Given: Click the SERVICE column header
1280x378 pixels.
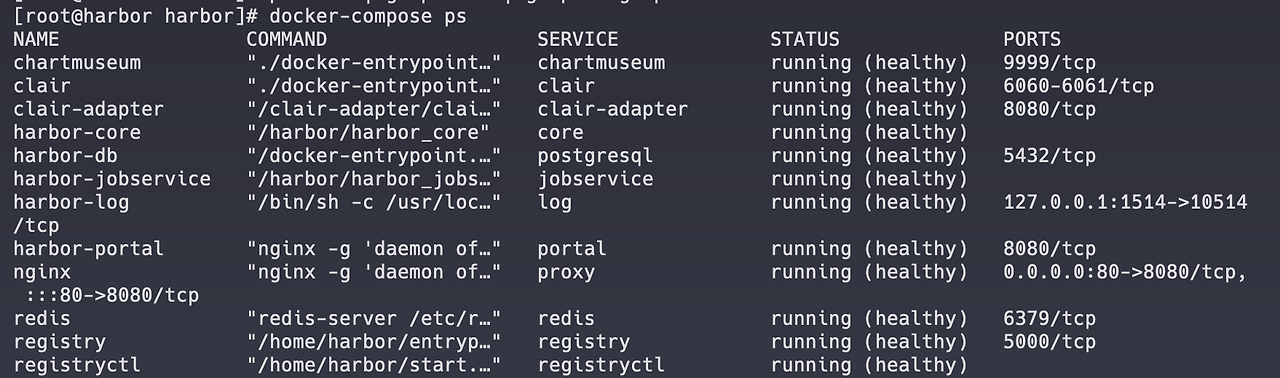Looking at the screenshot, I should tap(578, 40).
